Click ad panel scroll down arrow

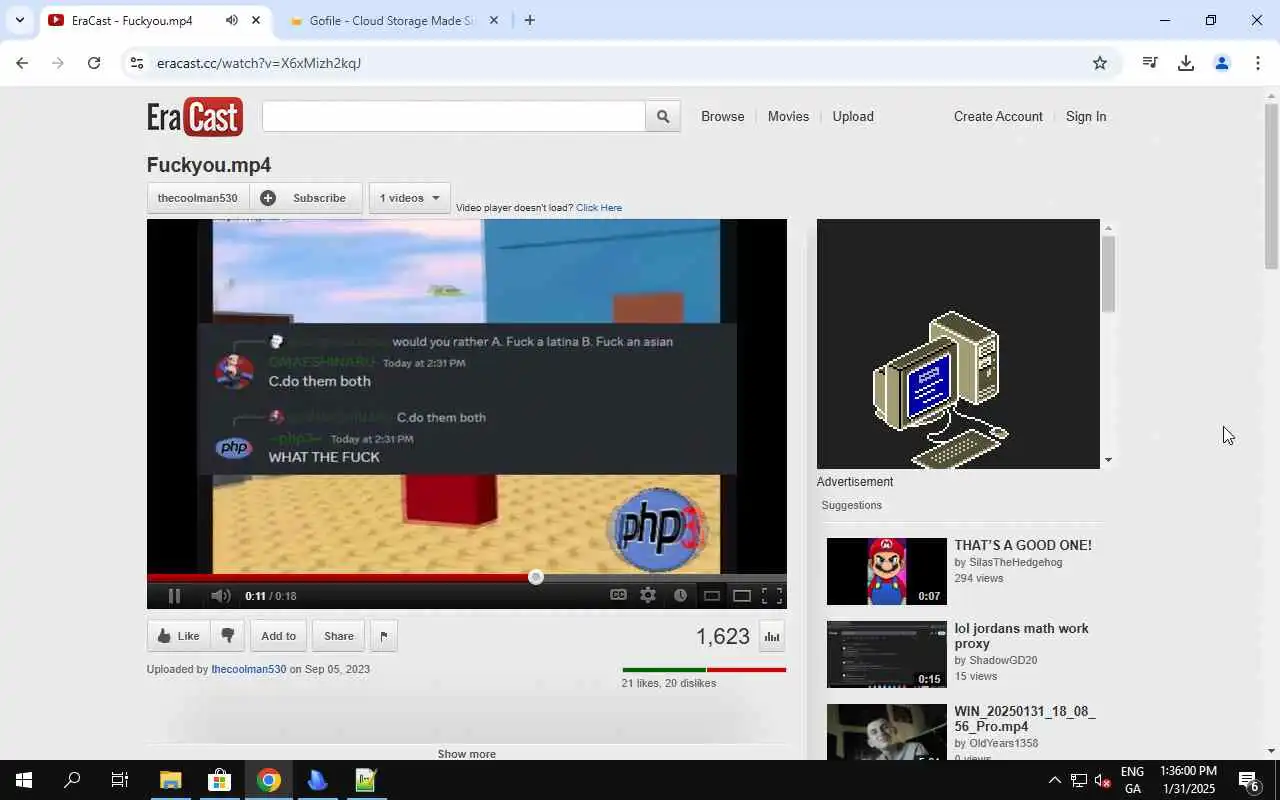[x=1108, y=460]
